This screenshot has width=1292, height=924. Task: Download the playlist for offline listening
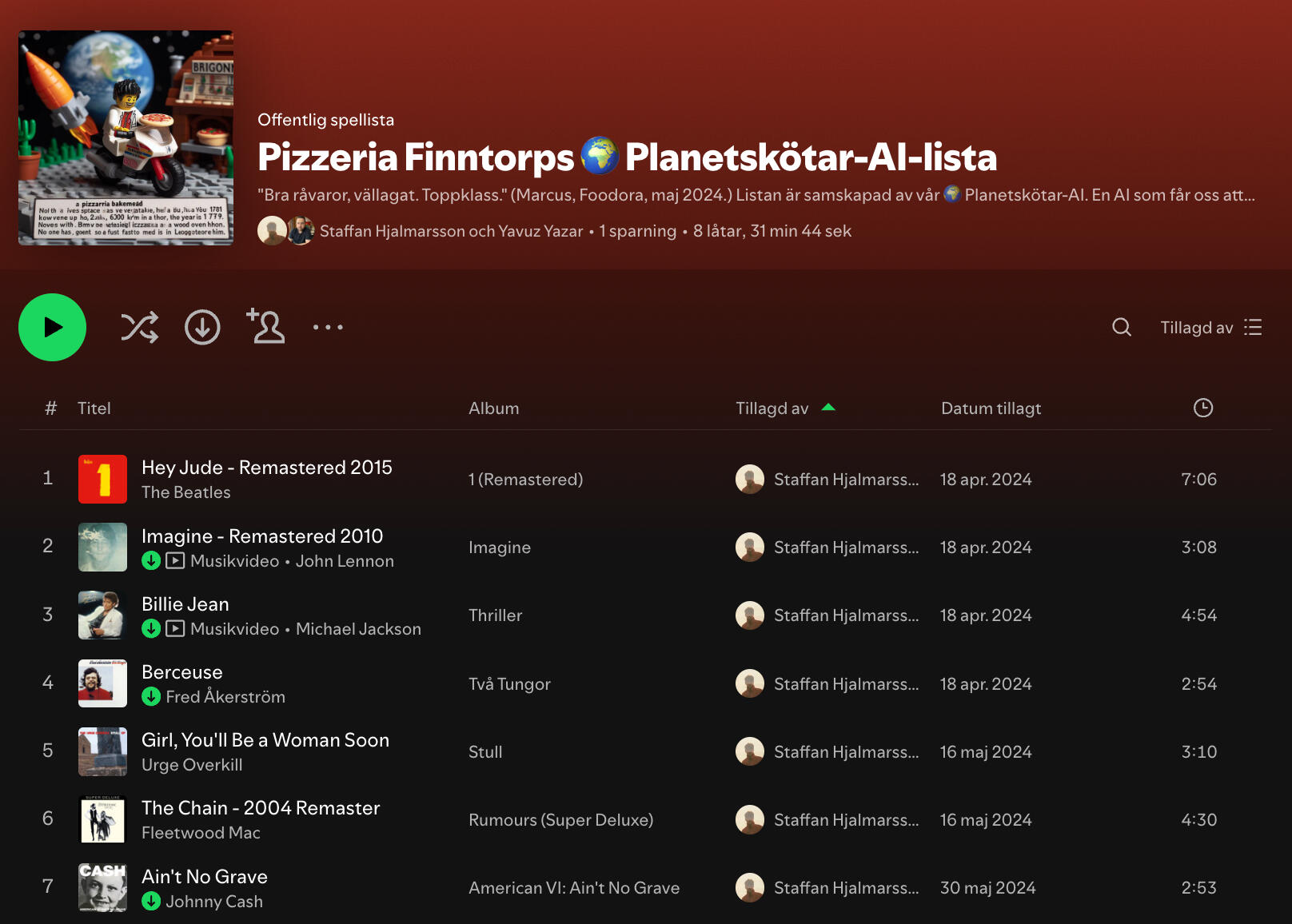pyautogui.click(x=202, y=328)
